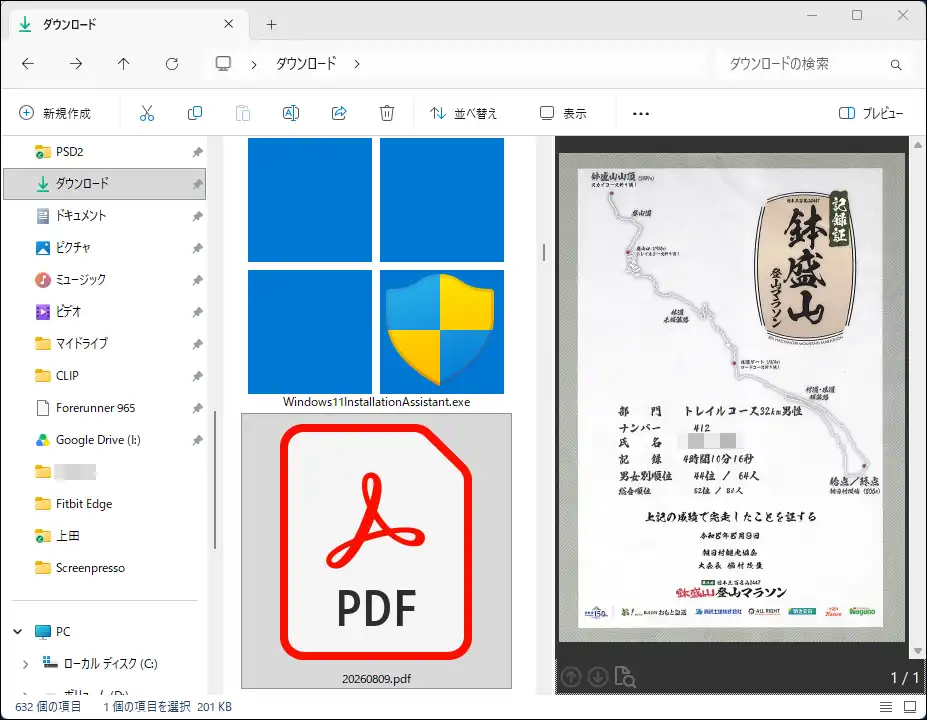
Task: Go back with the left arrow
Action: coord(28,64)
